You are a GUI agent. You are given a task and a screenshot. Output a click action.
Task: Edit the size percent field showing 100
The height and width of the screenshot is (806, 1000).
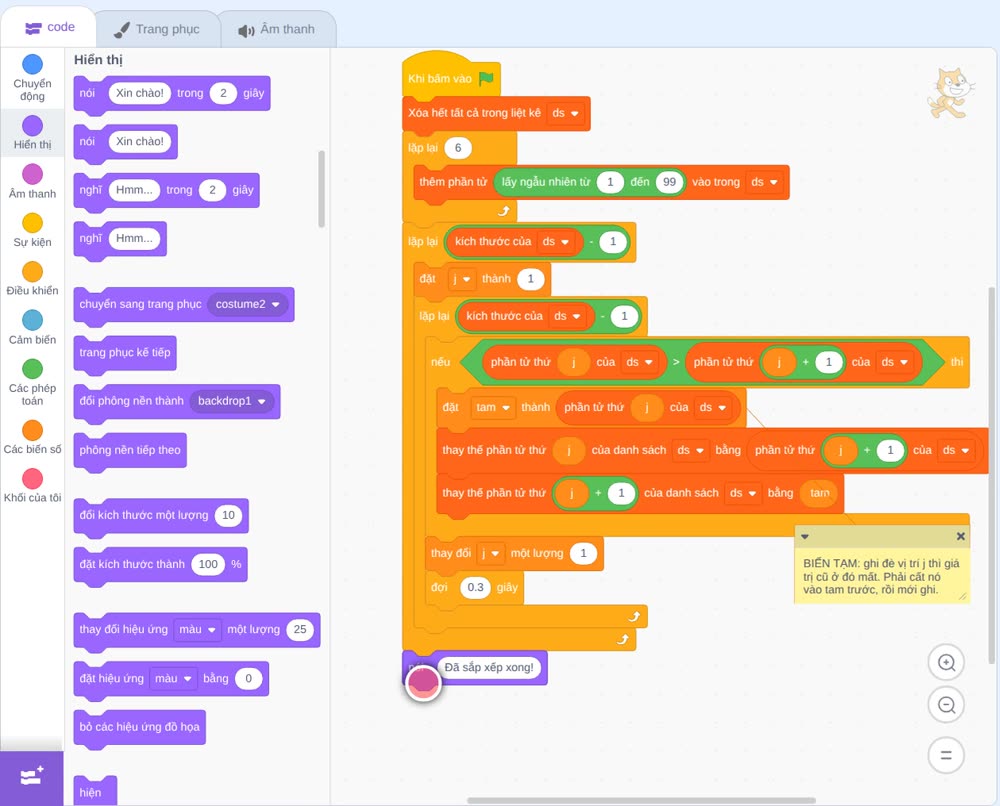click(x=208, y=564)
